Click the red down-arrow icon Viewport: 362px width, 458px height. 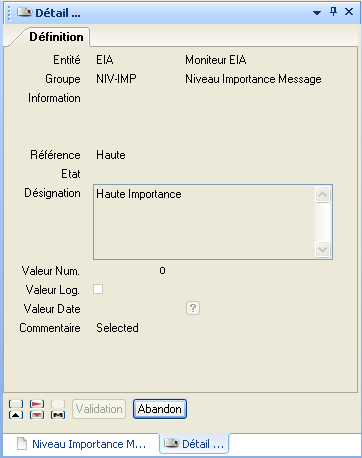37,415
